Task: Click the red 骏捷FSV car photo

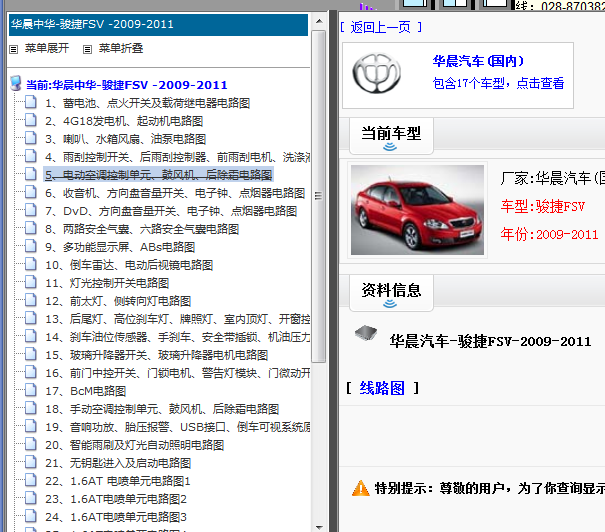Action: click(417, 210)
